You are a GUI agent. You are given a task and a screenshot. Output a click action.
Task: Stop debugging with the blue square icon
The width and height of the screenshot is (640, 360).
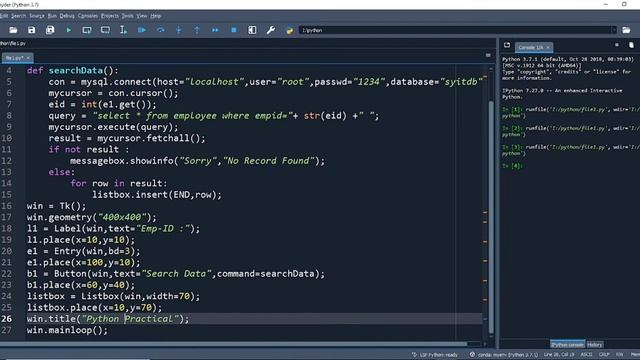[x=233, y=30]
